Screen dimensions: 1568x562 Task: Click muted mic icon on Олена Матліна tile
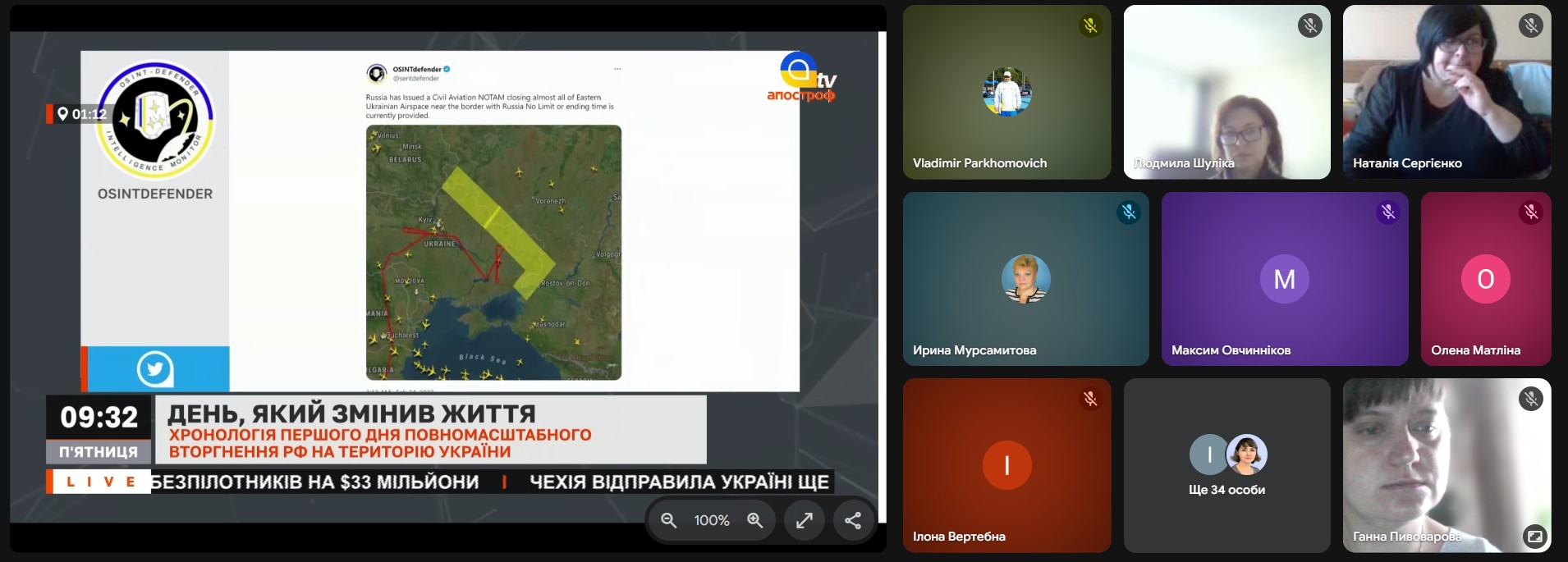1530,212
